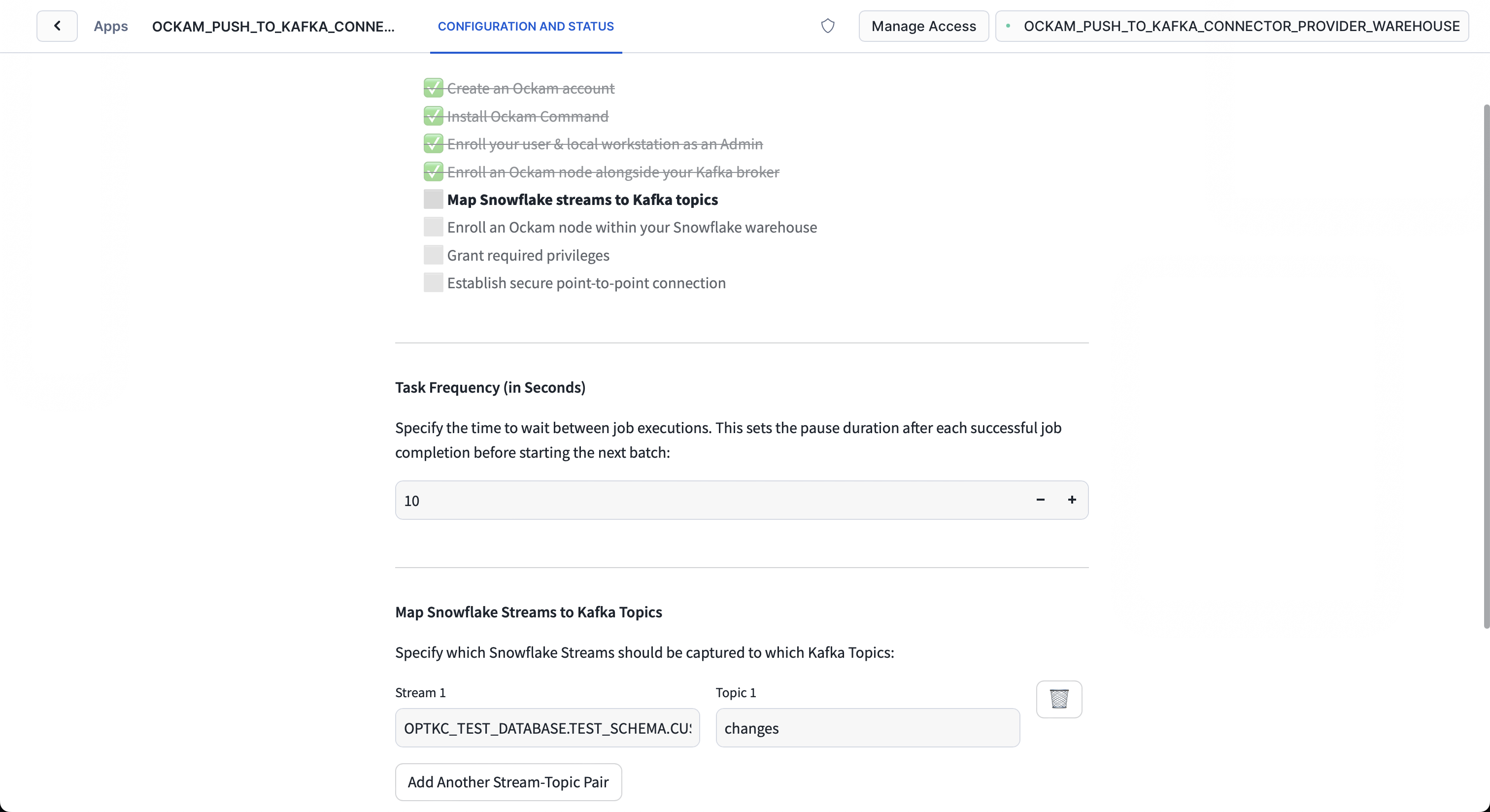Tick Establish secure point-to-point connection checkbox
The height and width of the screenshot is (812, 1490).
433,283
